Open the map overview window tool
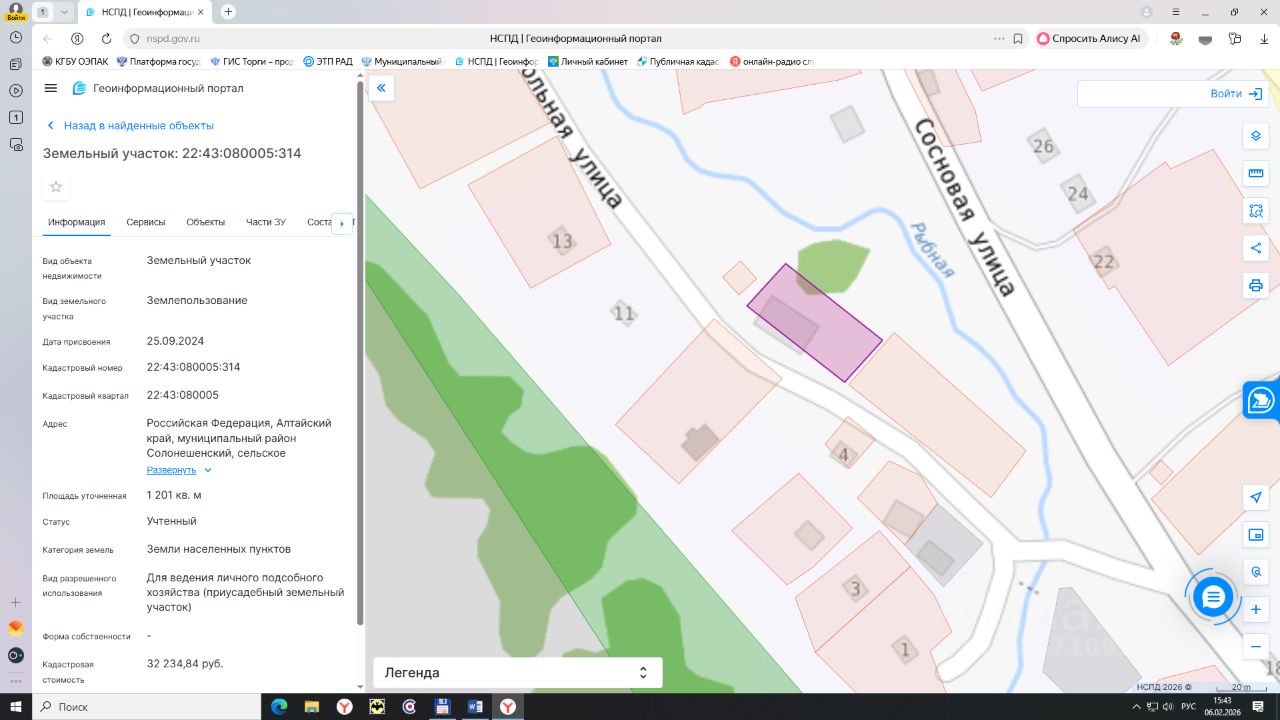 click(1256, 535)
